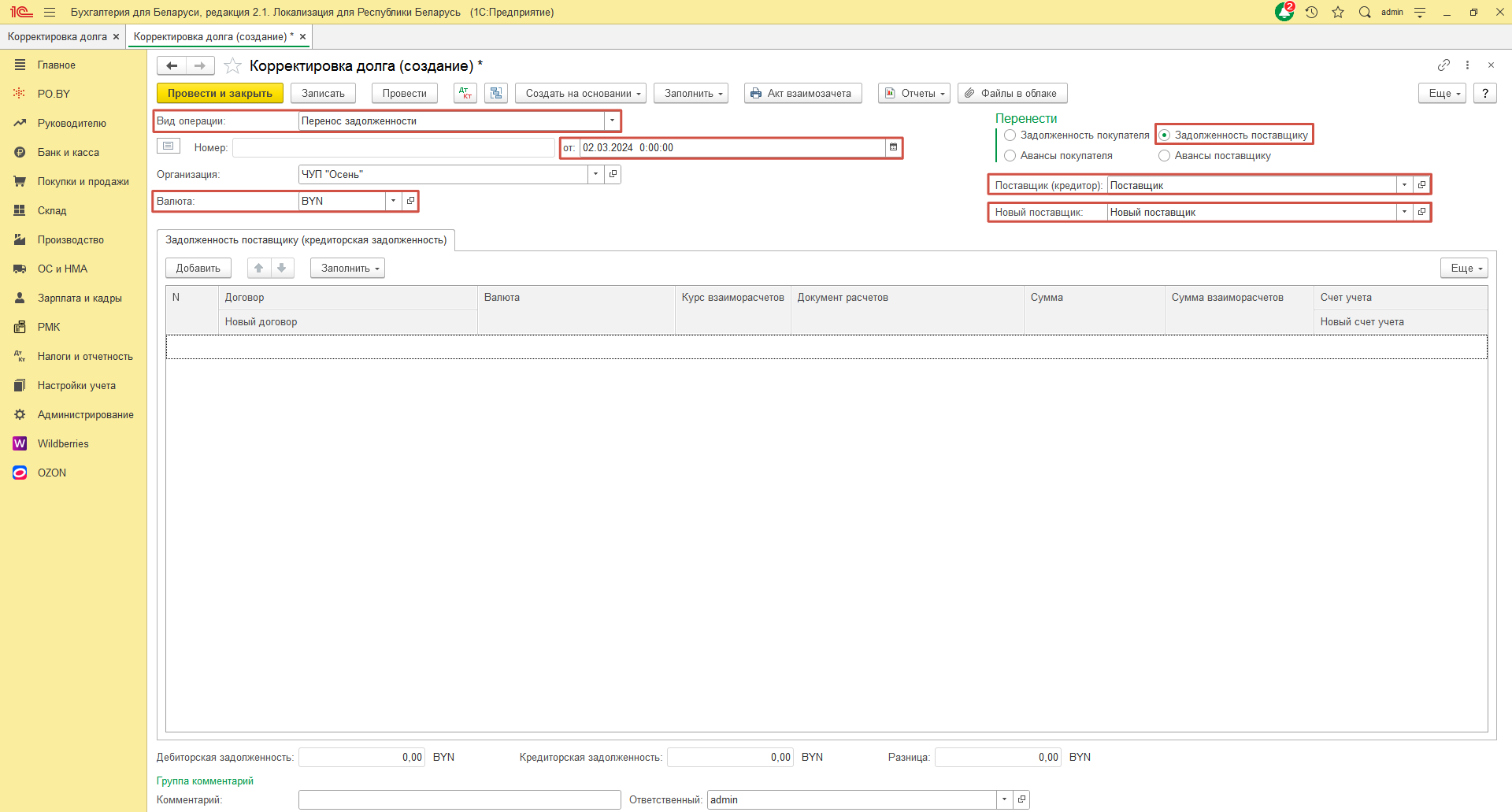Screen dimensions: 1512x812
Task: Expand Новый поставщик dropdown arrow
Action: [1404, 212]
